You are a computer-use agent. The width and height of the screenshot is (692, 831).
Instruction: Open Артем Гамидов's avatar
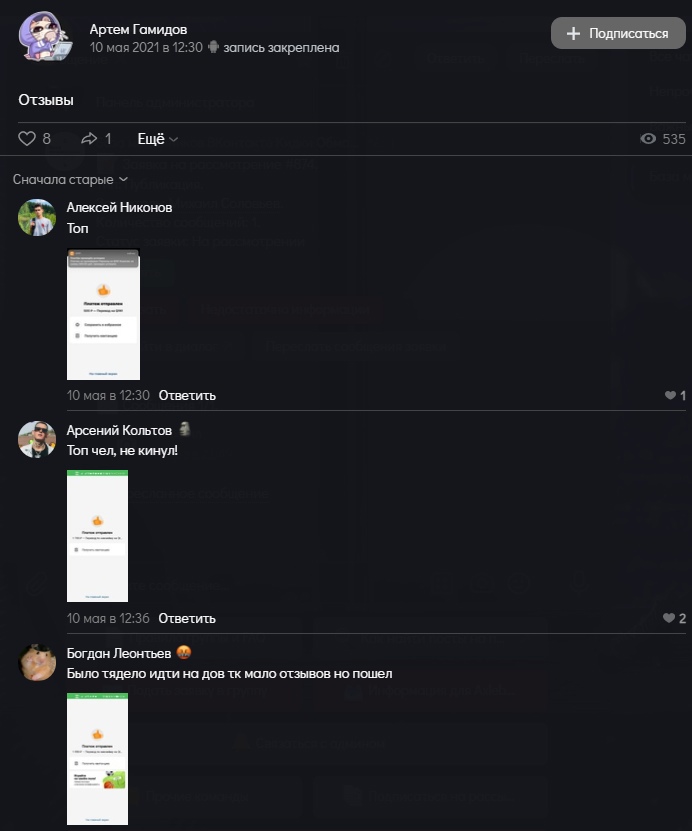click(x=45, y=36)
